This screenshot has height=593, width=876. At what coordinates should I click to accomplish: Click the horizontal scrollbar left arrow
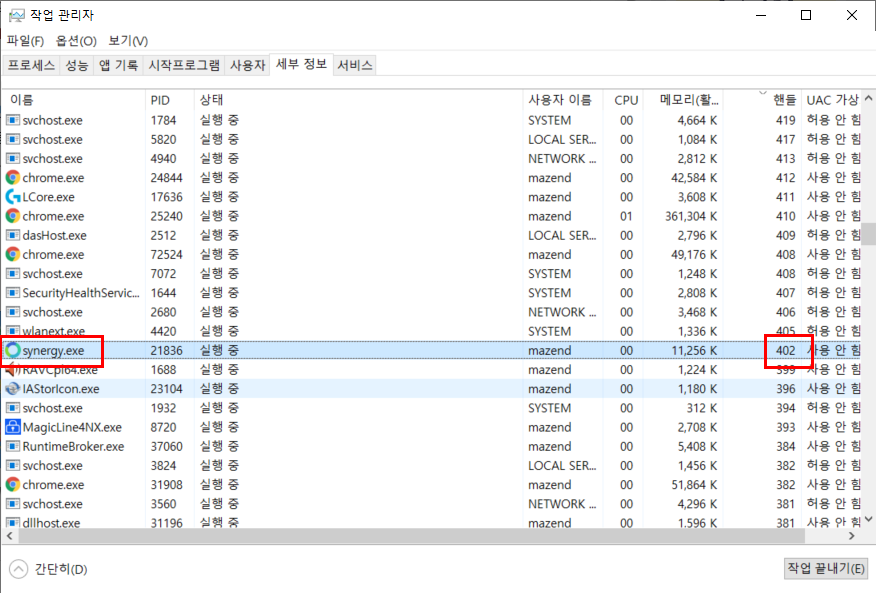[x=9, y=535]
